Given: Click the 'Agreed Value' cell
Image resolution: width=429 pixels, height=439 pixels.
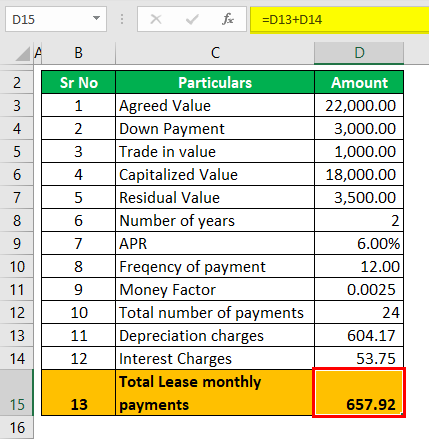Looking at the screenshot, I should 215,105.
